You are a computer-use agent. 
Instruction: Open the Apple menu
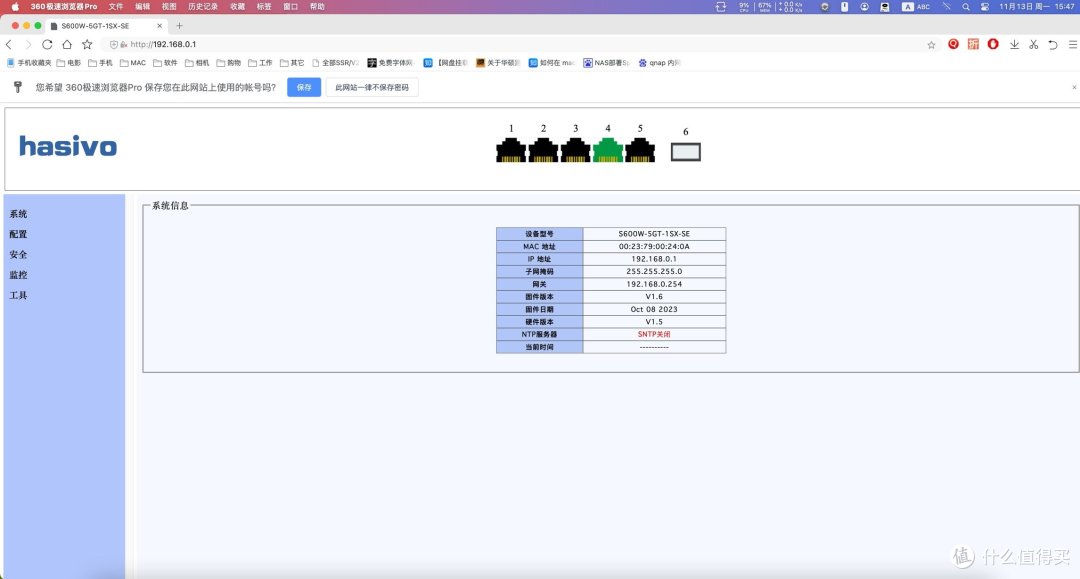click(14, 7)
